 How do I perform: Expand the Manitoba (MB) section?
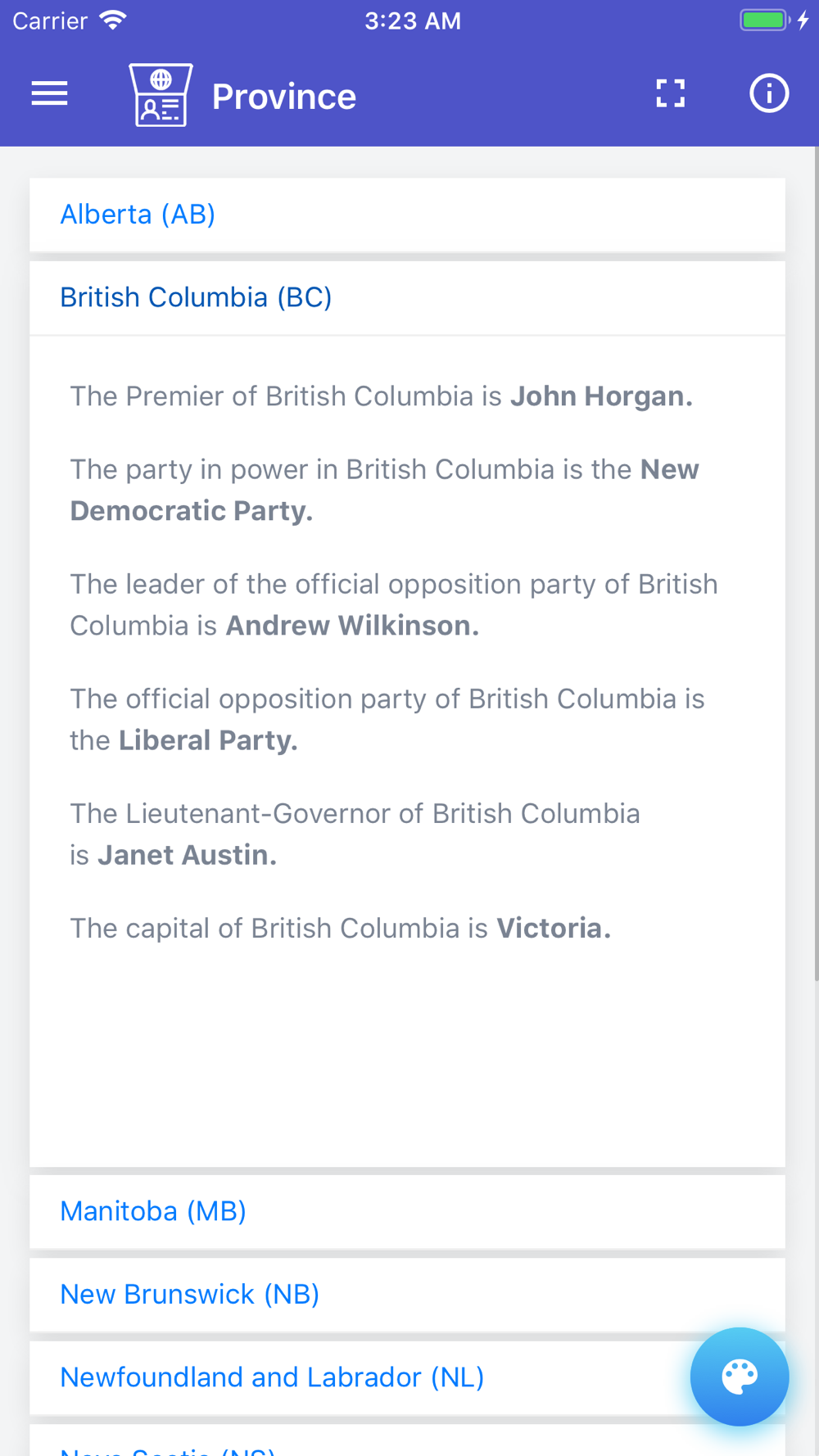(x=153, y=1211)
